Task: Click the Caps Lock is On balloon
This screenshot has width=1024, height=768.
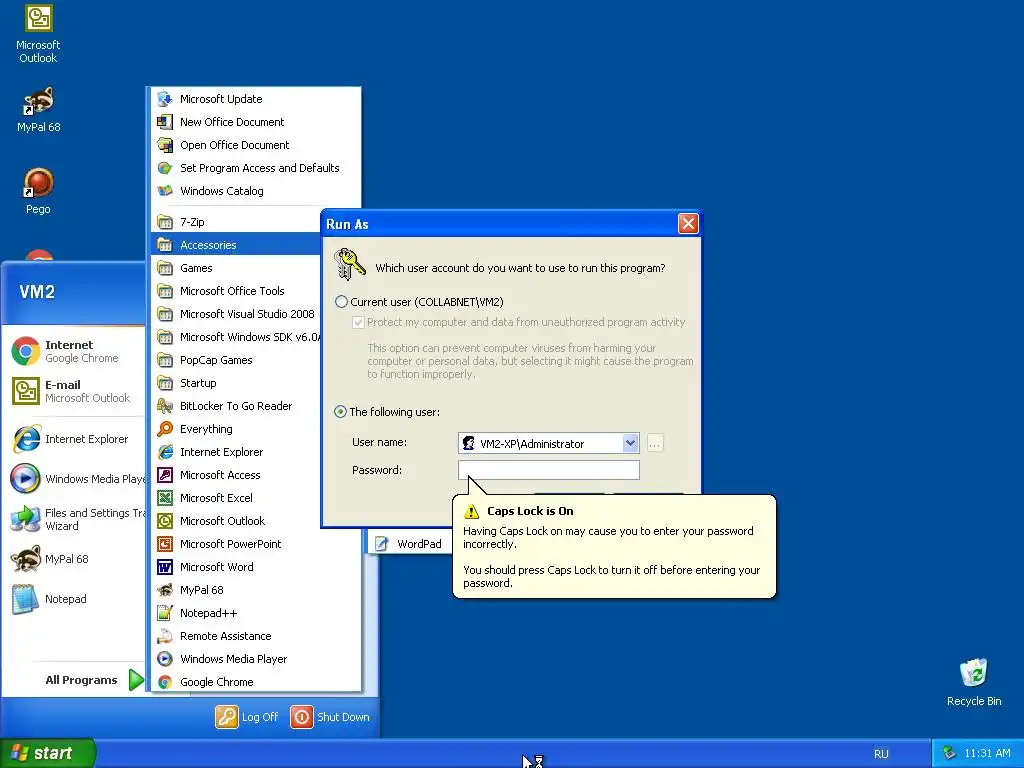Action: pos(614,547)
